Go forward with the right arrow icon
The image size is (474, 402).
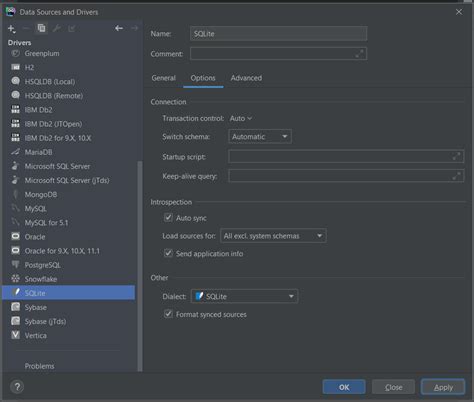click(x=134, y=28)
